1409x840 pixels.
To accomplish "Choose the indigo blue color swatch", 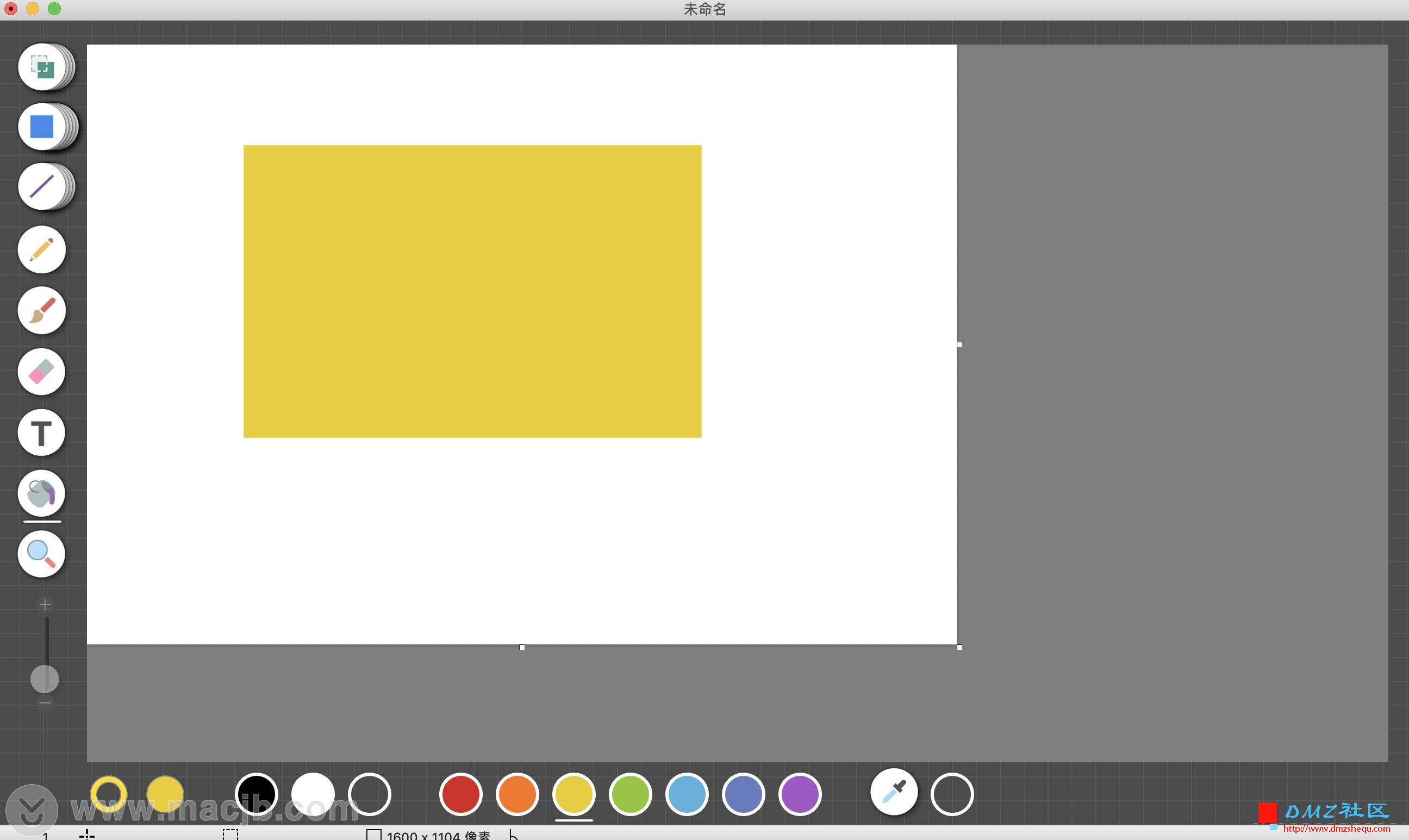I will (x=744, y=794).
